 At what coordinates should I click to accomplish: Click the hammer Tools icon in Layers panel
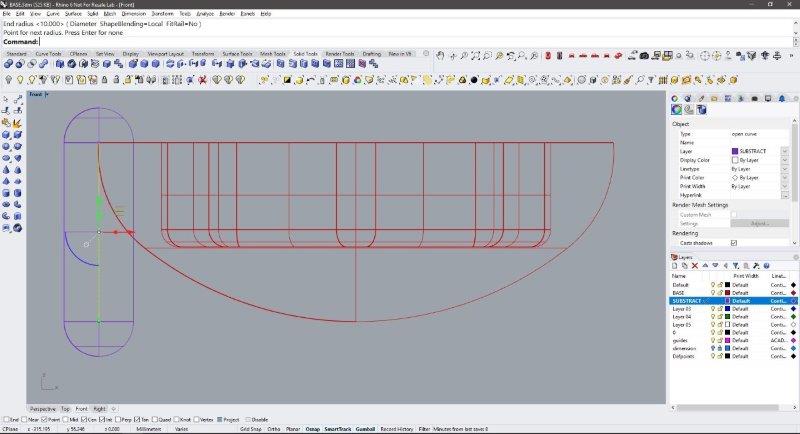(756, 266)
